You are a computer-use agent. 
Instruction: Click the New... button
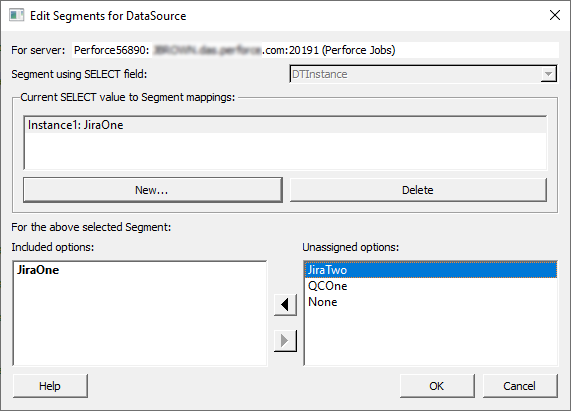pos(153,190)
